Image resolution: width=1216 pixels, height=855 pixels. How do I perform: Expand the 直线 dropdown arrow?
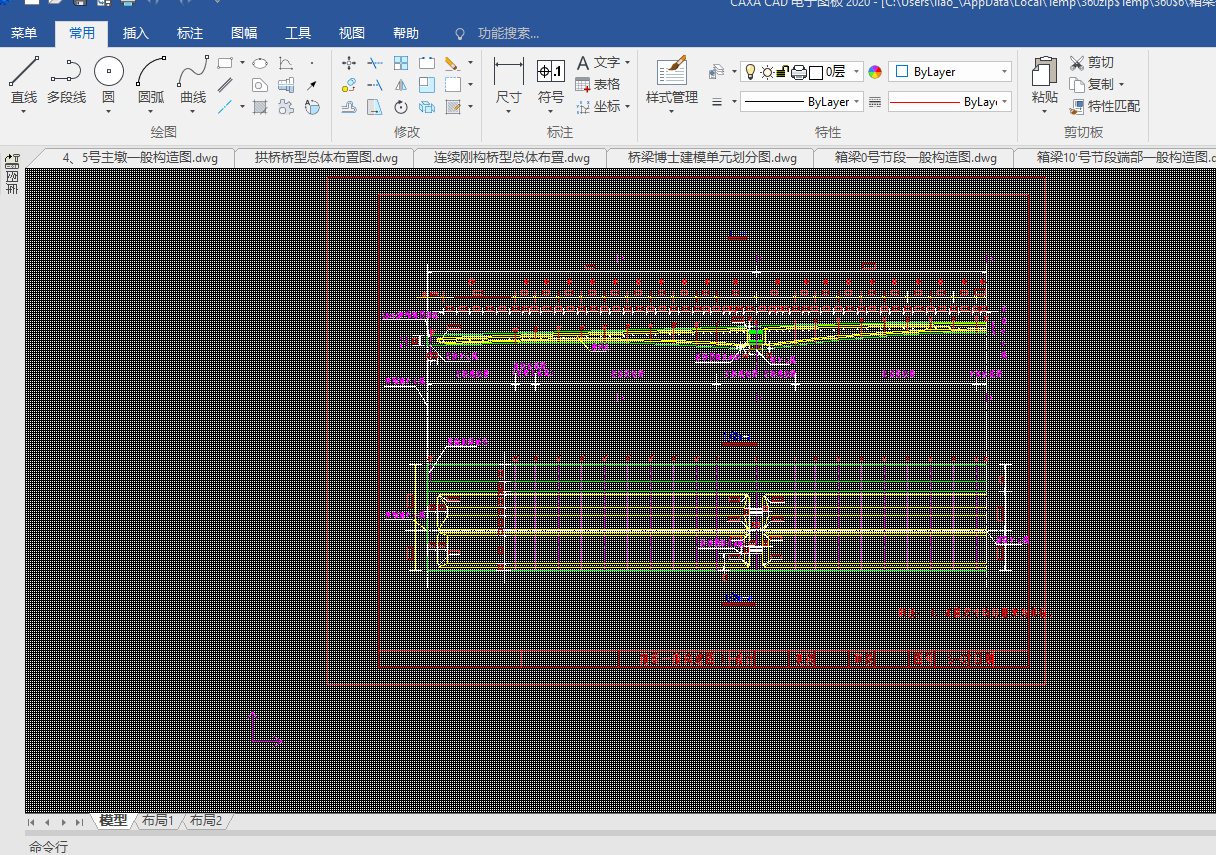pos(24,112)
